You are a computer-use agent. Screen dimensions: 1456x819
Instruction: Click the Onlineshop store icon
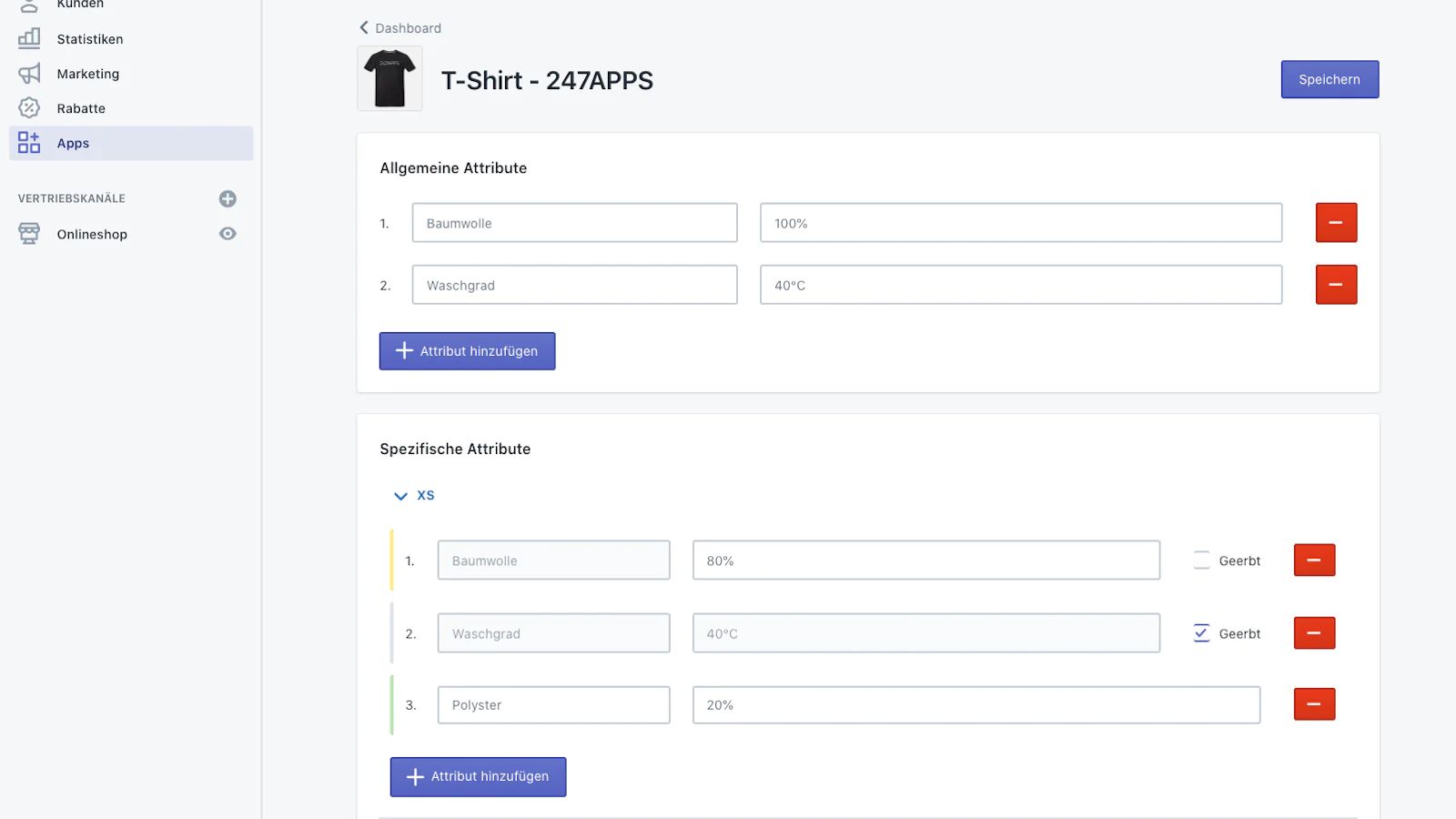coord(29,234)
